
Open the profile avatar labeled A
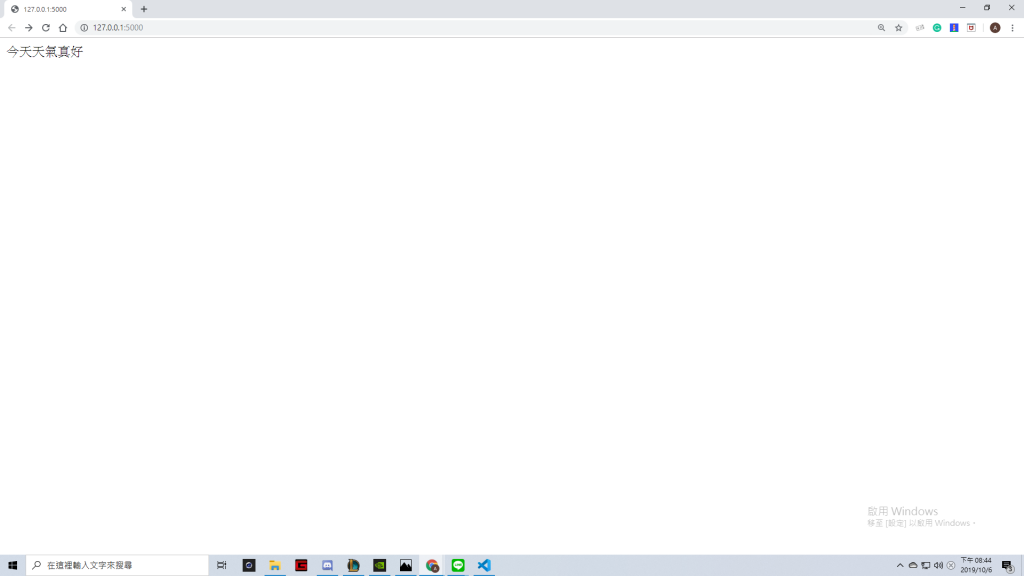pos(995,27)
